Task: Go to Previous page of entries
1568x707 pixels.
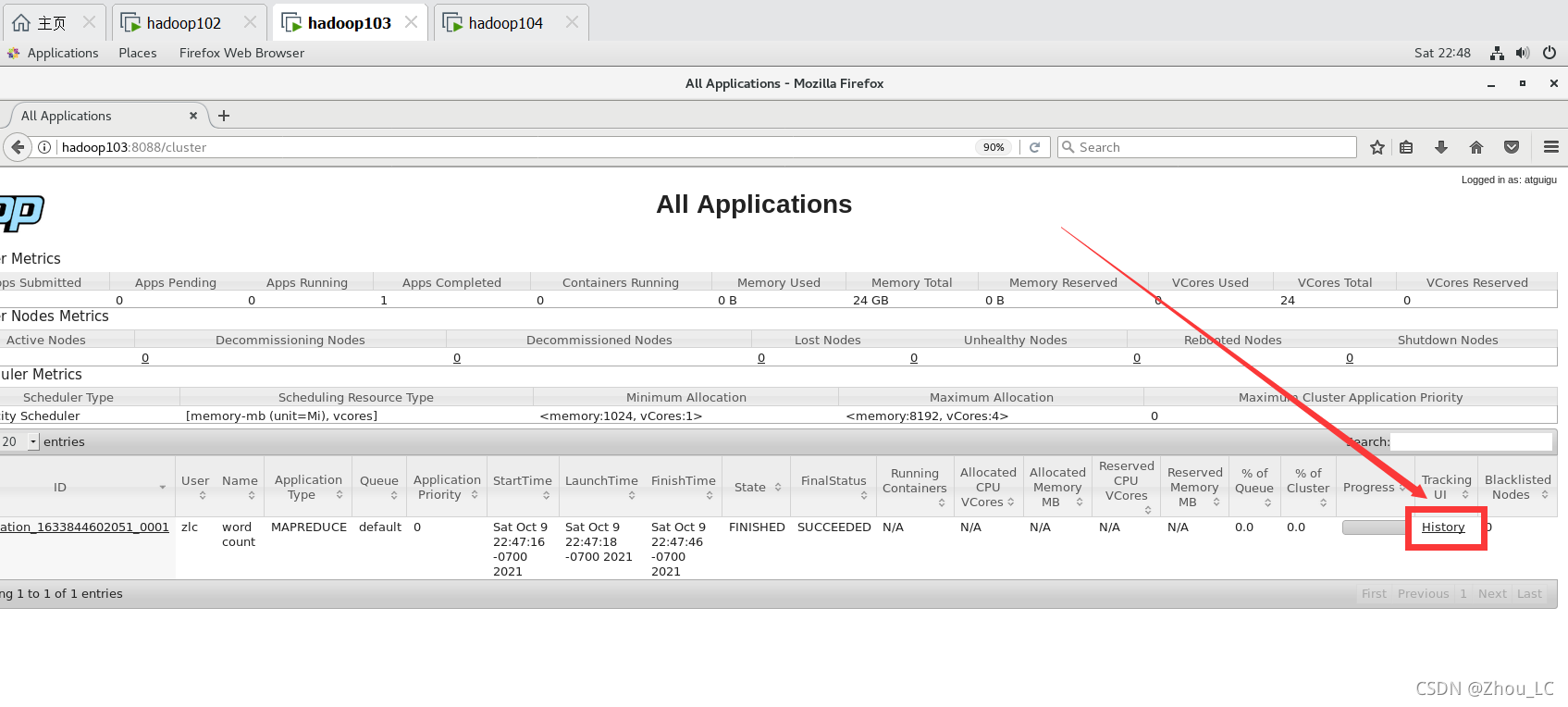Action: [x=1423, y=594]
